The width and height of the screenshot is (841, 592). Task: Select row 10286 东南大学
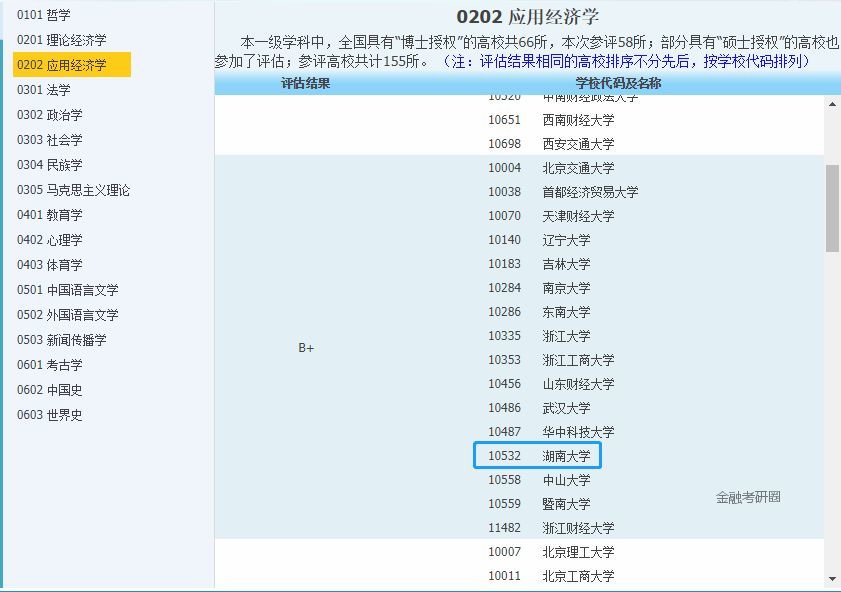coord(539,312)
